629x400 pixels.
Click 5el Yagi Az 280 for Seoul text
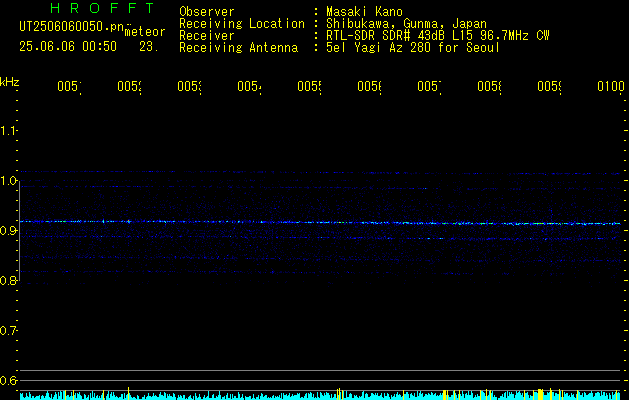point(413,48)
